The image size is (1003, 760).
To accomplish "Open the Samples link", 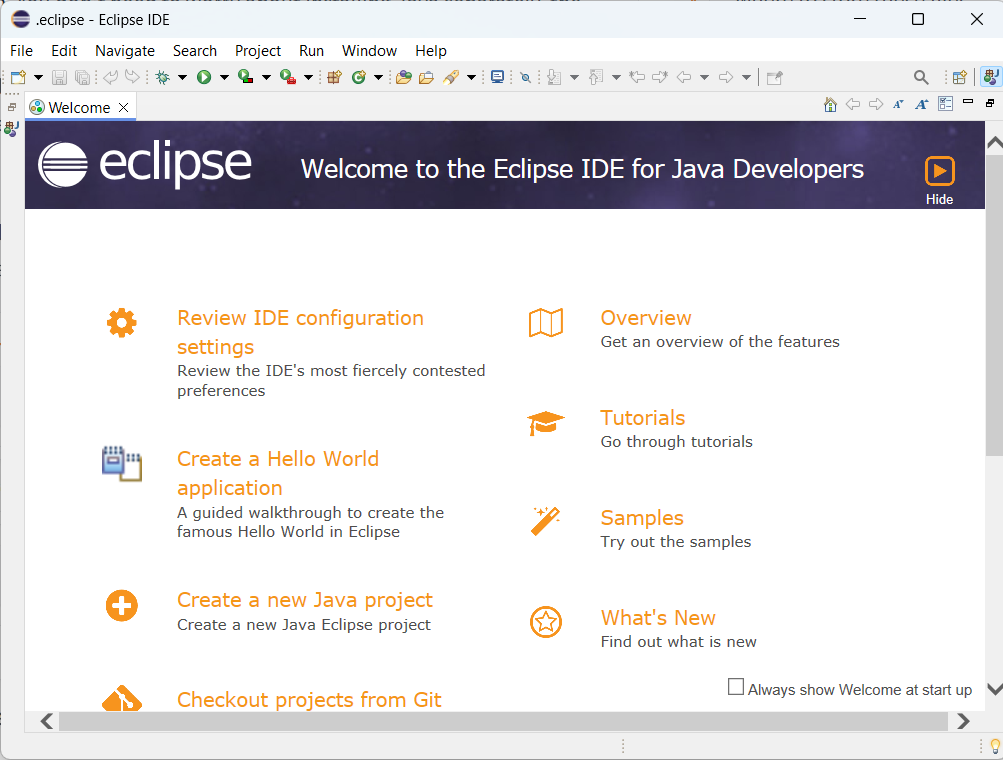I will point(642,518).
